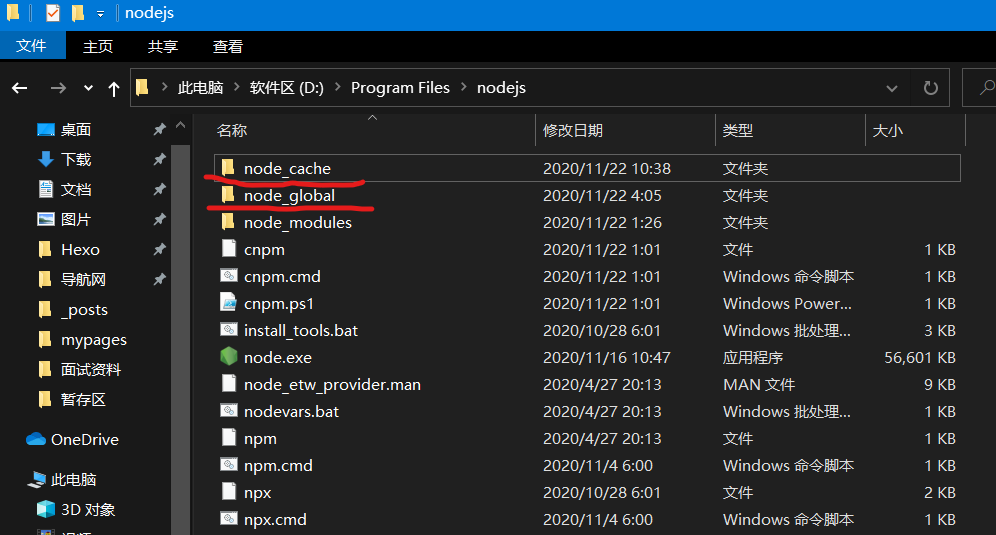Click the install_tools.bat file icon

coord(228,330)
